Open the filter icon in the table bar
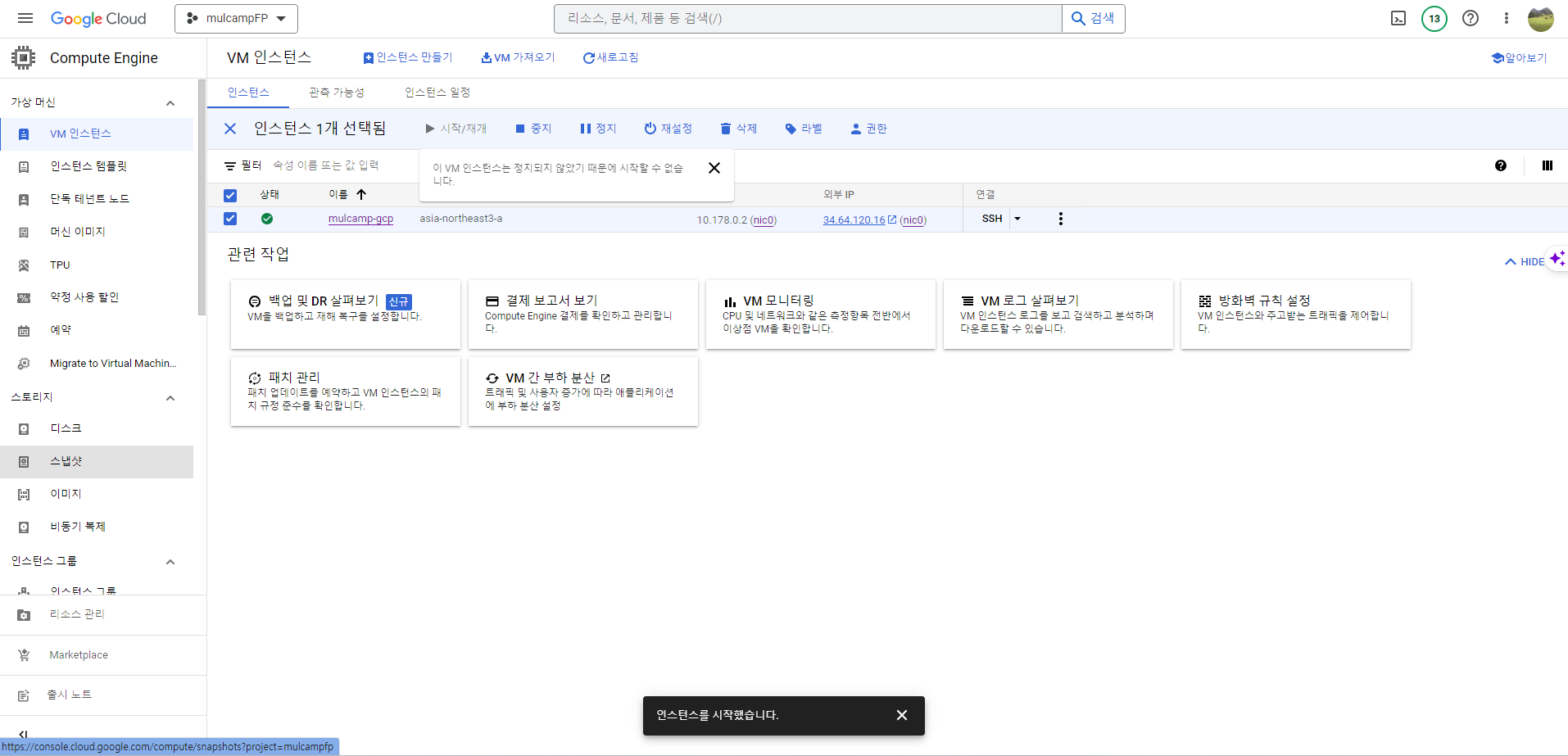1568x756 pixels. pos(230,165)
